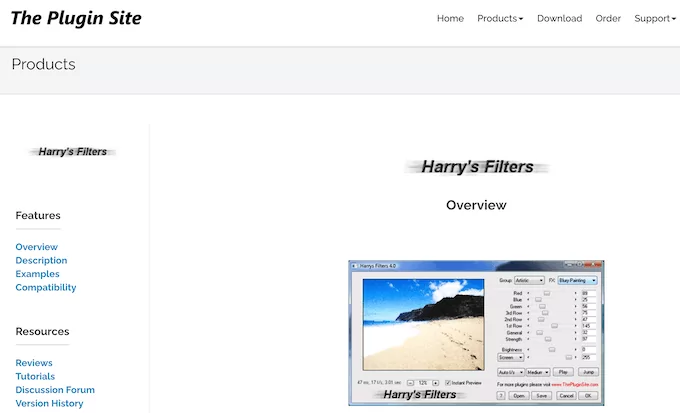Click the Harry's Filters sidebar logo
This screenshot has width=680, height=413.
point(73,152)
